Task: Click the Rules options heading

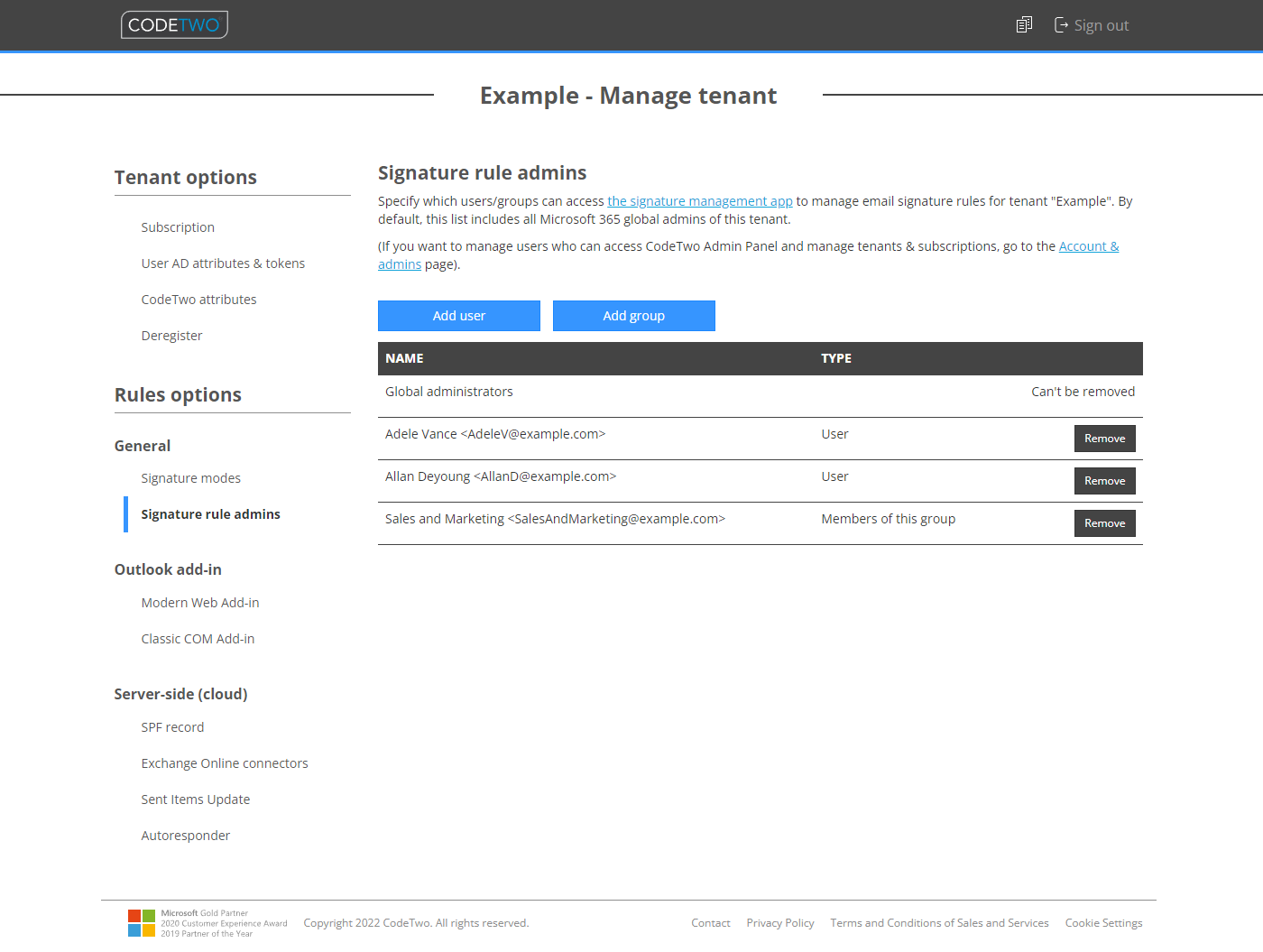Action: point(178,395)
